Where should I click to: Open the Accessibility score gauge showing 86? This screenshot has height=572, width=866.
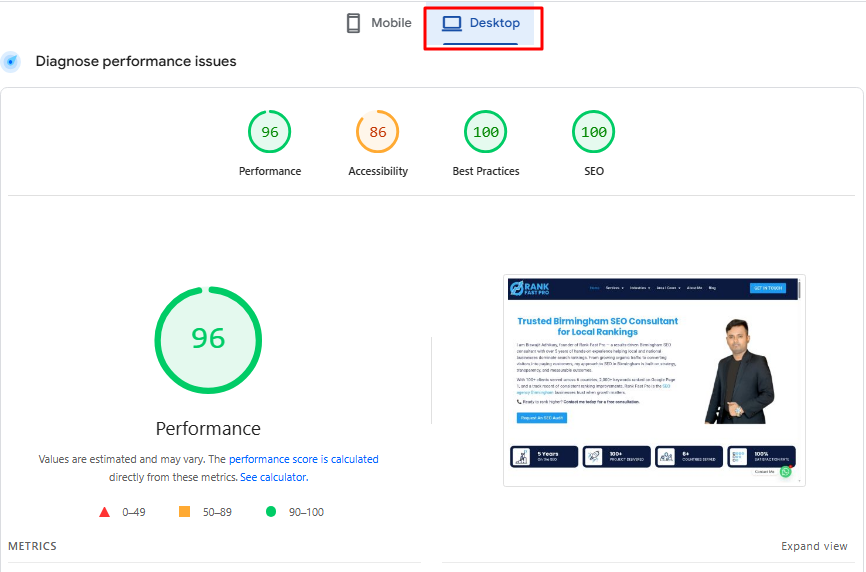(378, 131)
